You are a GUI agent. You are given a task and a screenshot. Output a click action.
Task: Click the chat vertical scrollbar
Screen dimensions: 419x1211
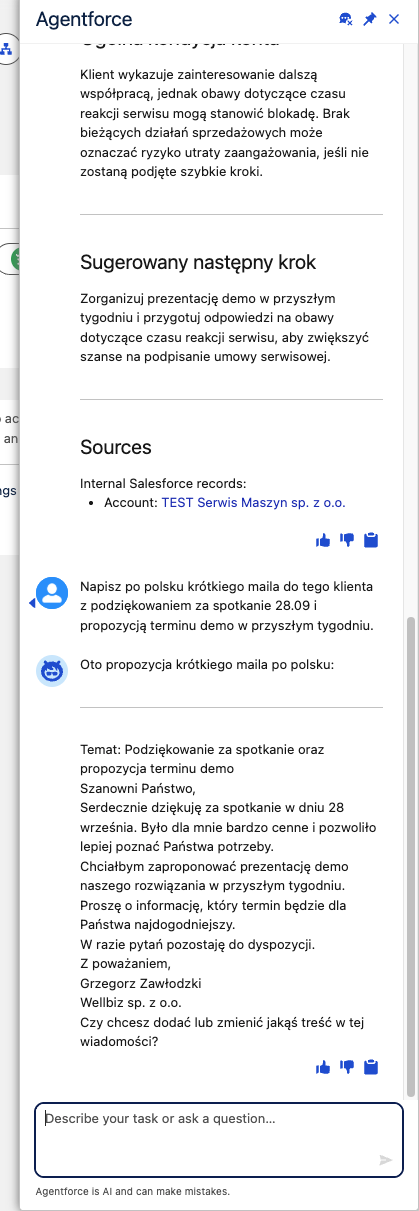(x=410, y=856)
